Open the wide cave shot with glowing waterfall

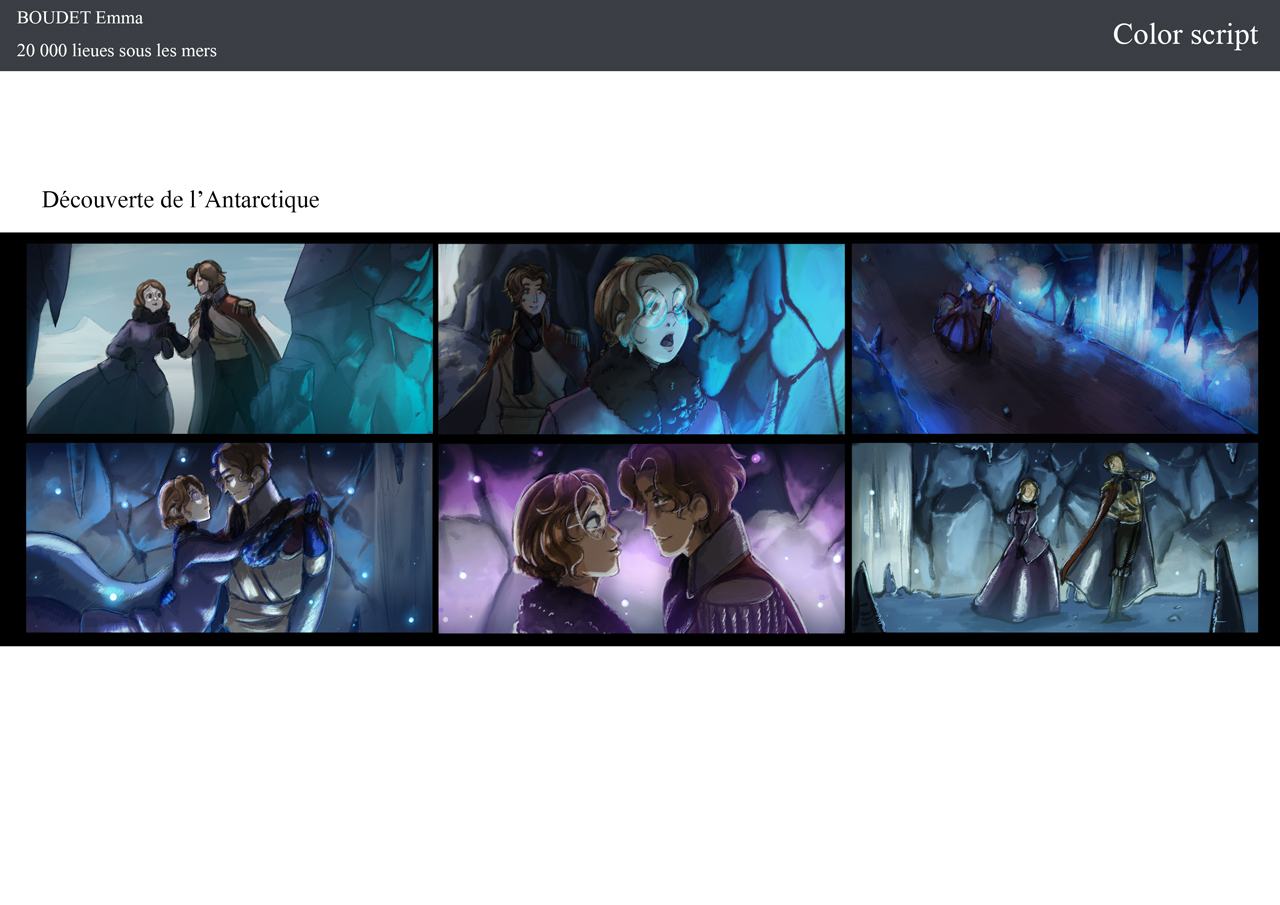click(x=1054, y=338)
